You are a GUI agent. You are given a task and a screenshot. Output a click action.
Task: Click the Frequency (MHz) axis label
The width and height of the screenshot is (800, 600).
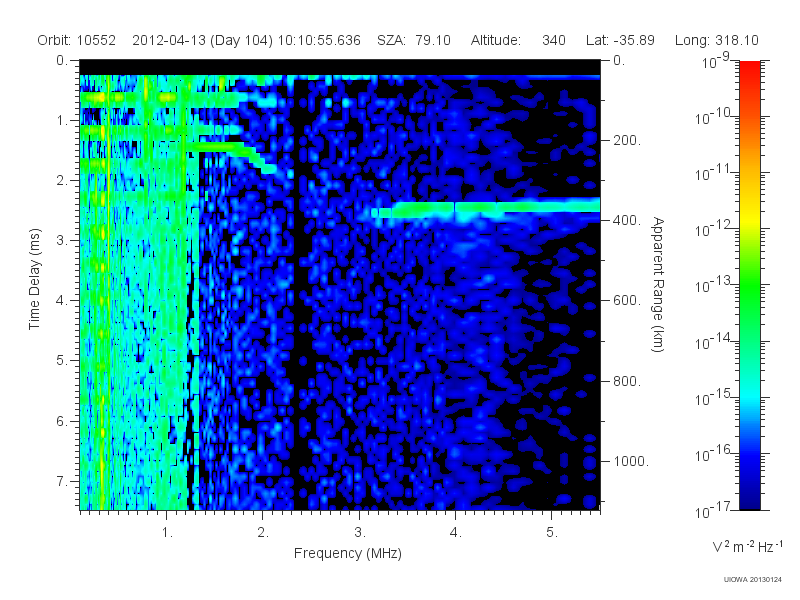[347, 554]
